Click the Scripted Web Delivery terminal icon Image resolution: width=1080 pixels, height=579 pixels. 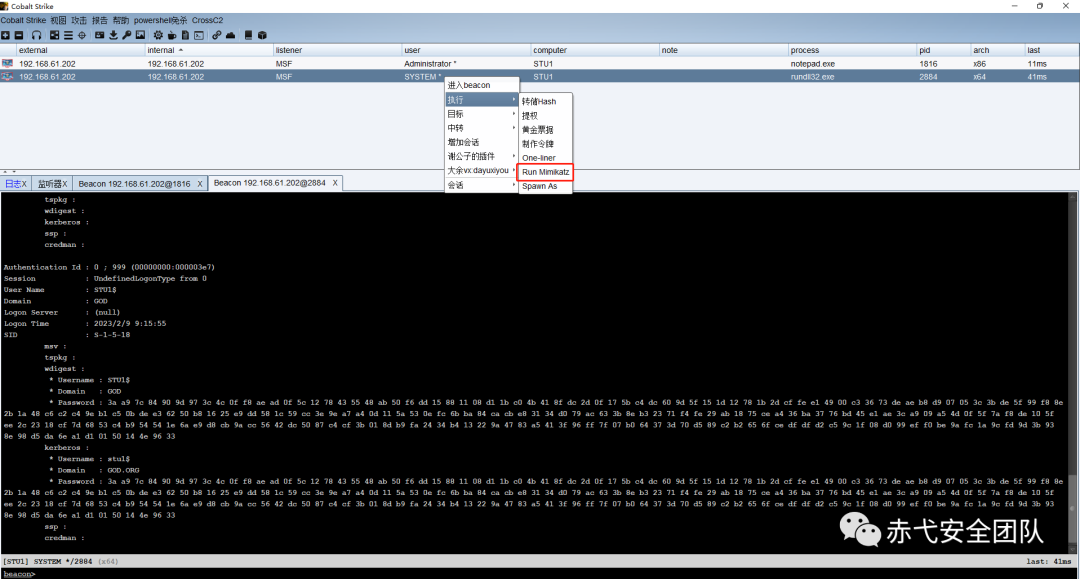[x=199, y=35]
